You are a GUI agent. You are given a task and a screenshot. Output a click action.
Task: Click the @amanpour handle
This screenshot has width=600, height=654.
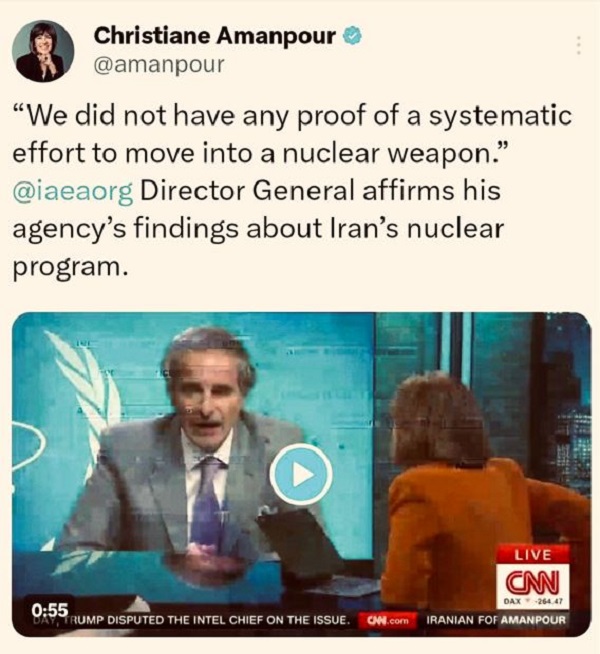[159, 65]
